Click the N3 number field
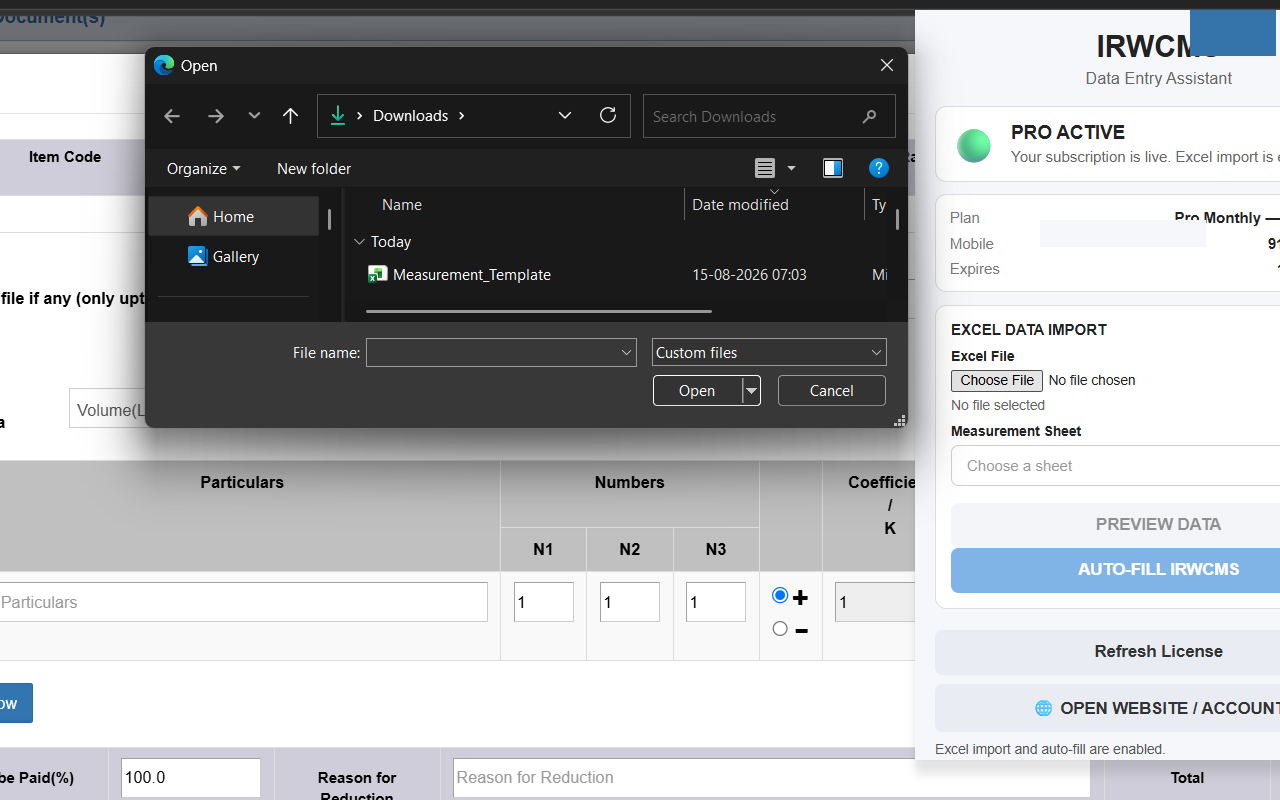This screenshot has height=800, width=1280. pyautogui.click(x=716, y=602)
